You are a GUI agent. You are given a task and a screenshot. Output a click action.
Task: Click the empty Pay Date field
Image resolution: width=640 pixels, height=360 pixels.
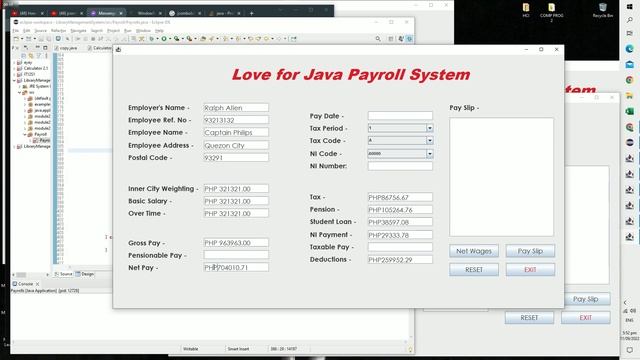point(400,116)
